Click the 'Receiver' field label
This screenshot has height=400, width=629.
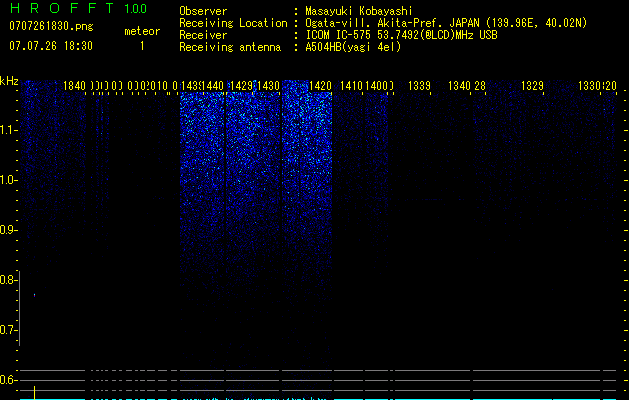(203, 35)
